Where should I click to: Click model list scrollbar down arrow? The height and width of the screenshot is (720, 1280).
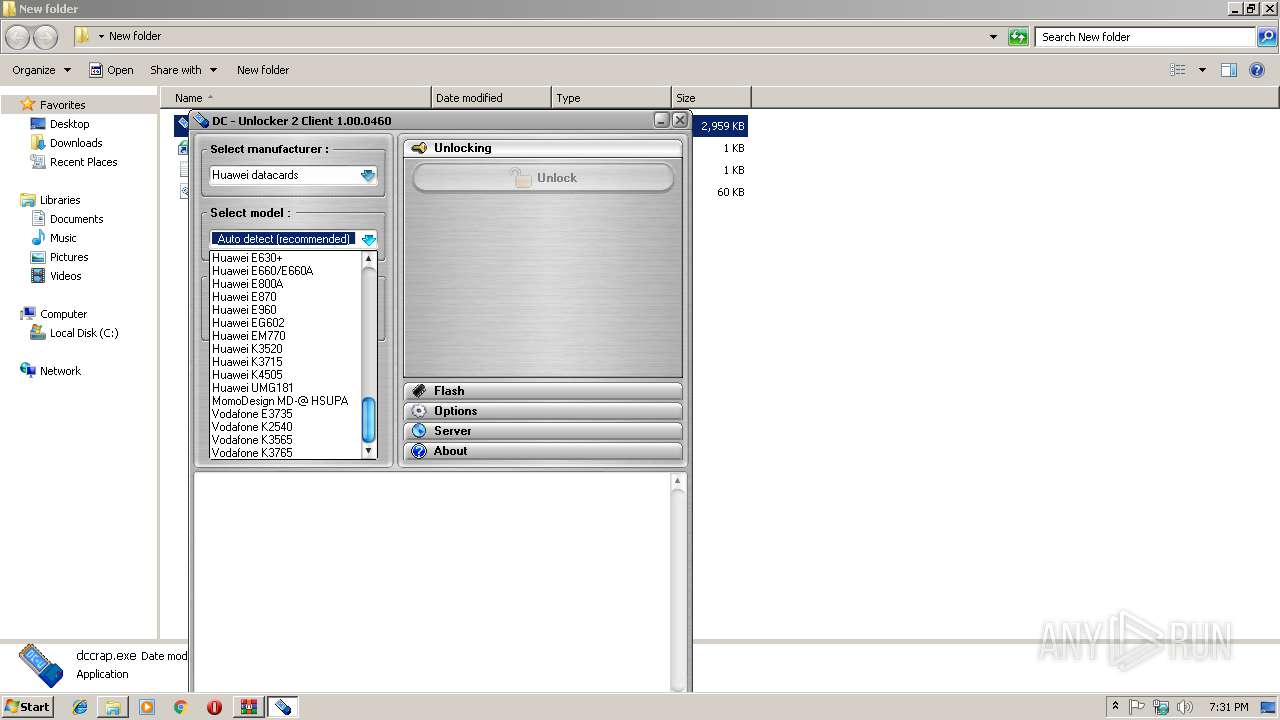pyautogui.click(x=368, y=451)
